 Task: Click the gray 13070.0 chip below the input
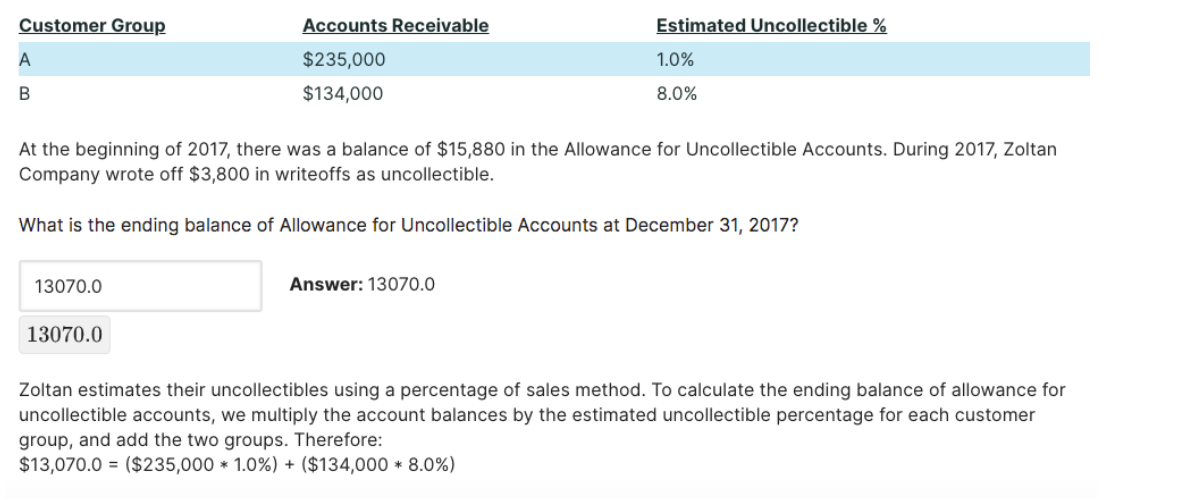[x=65, y=334]
